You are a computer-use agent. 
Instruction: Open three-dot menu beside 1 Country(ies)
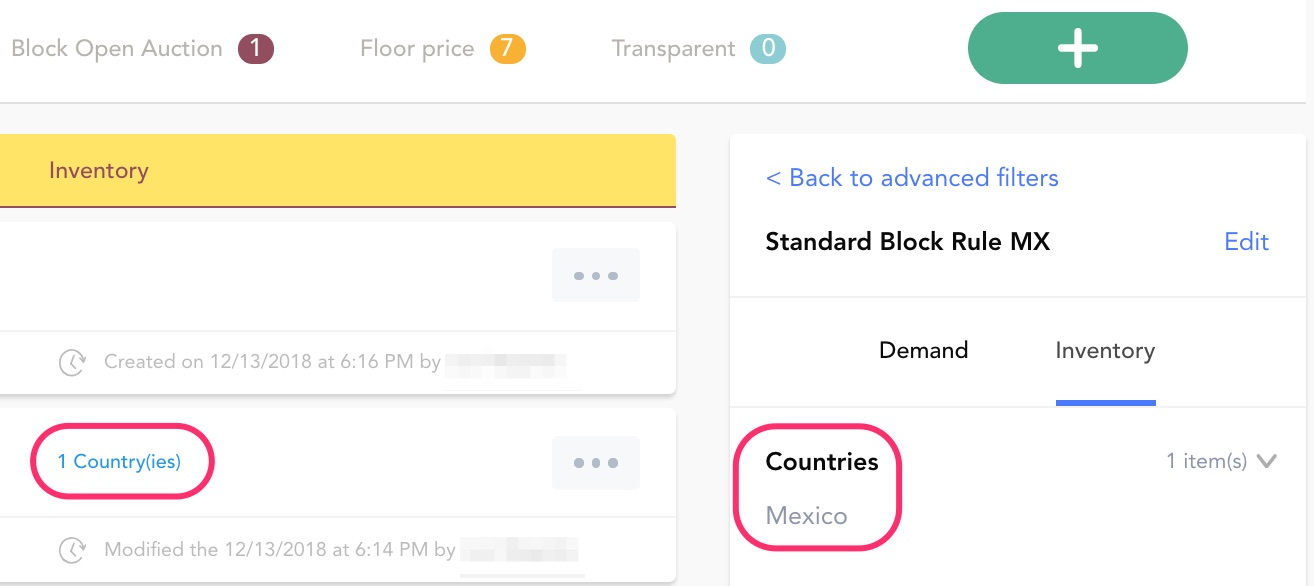point(596,463)
